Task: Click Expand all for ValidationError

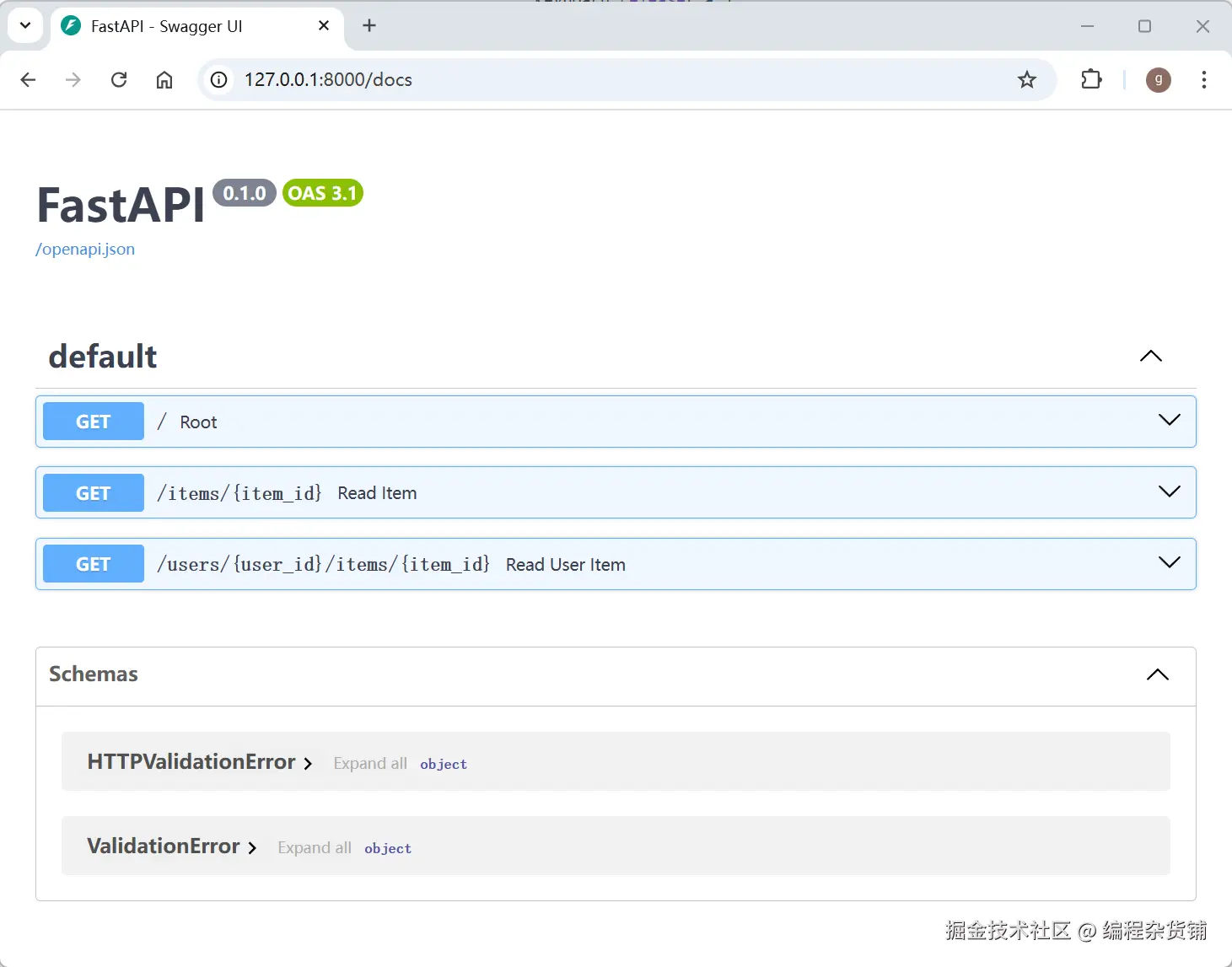Action: tap(315, 847)
